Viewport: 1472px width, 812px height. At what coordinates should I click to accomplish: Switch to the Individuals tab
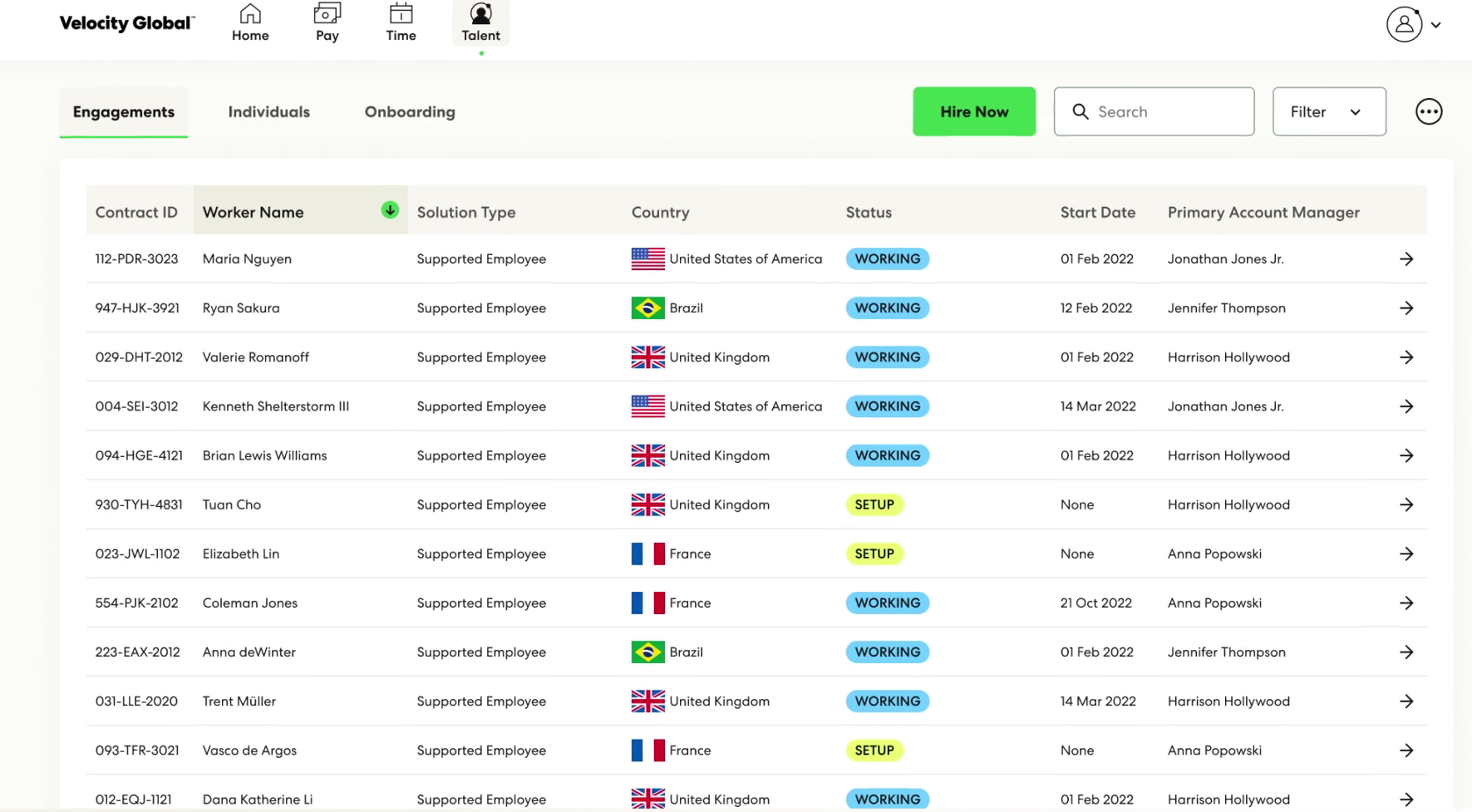[x=268, y=112]
